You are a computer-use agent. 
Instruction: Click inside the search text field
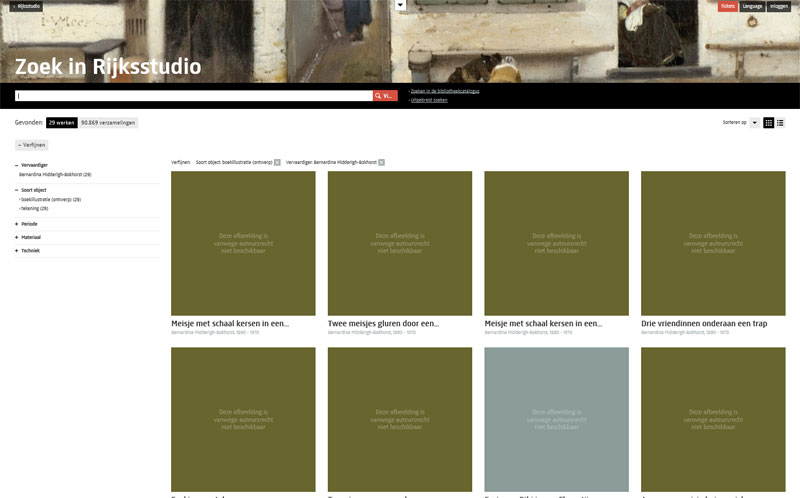[x=190, y=96]
